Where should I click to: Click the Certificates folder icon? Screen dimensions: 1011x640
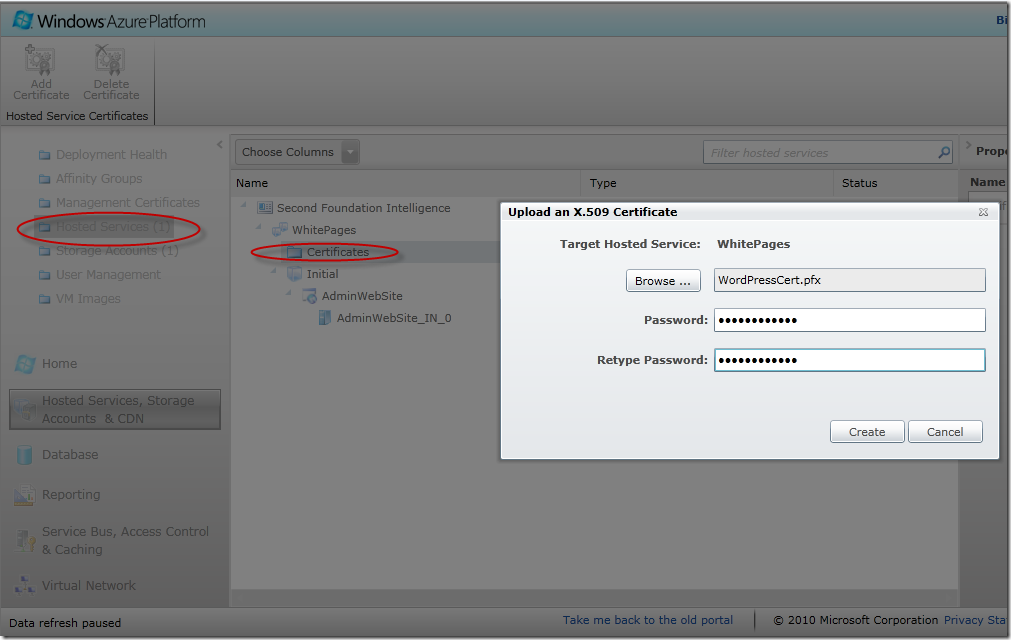pyautogui.click(x=294, y=252)
